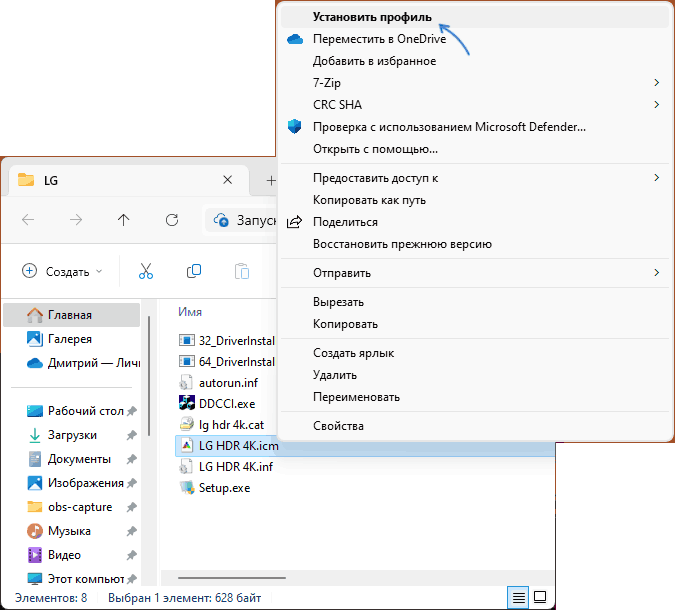Choose 'Открыть с помощью...' option
Image resolution: width=675 pixels, height=610 pixels.
click(475, 149)
